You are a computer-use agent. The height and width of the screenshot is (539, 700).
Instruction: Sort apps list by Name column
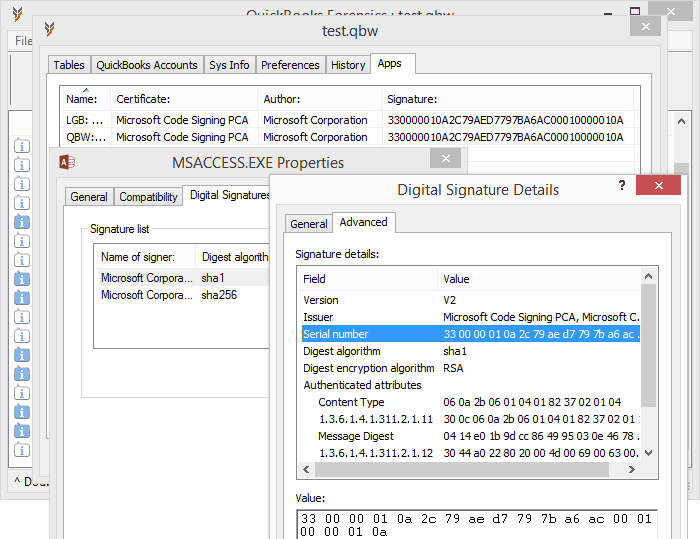coord(85,99)
